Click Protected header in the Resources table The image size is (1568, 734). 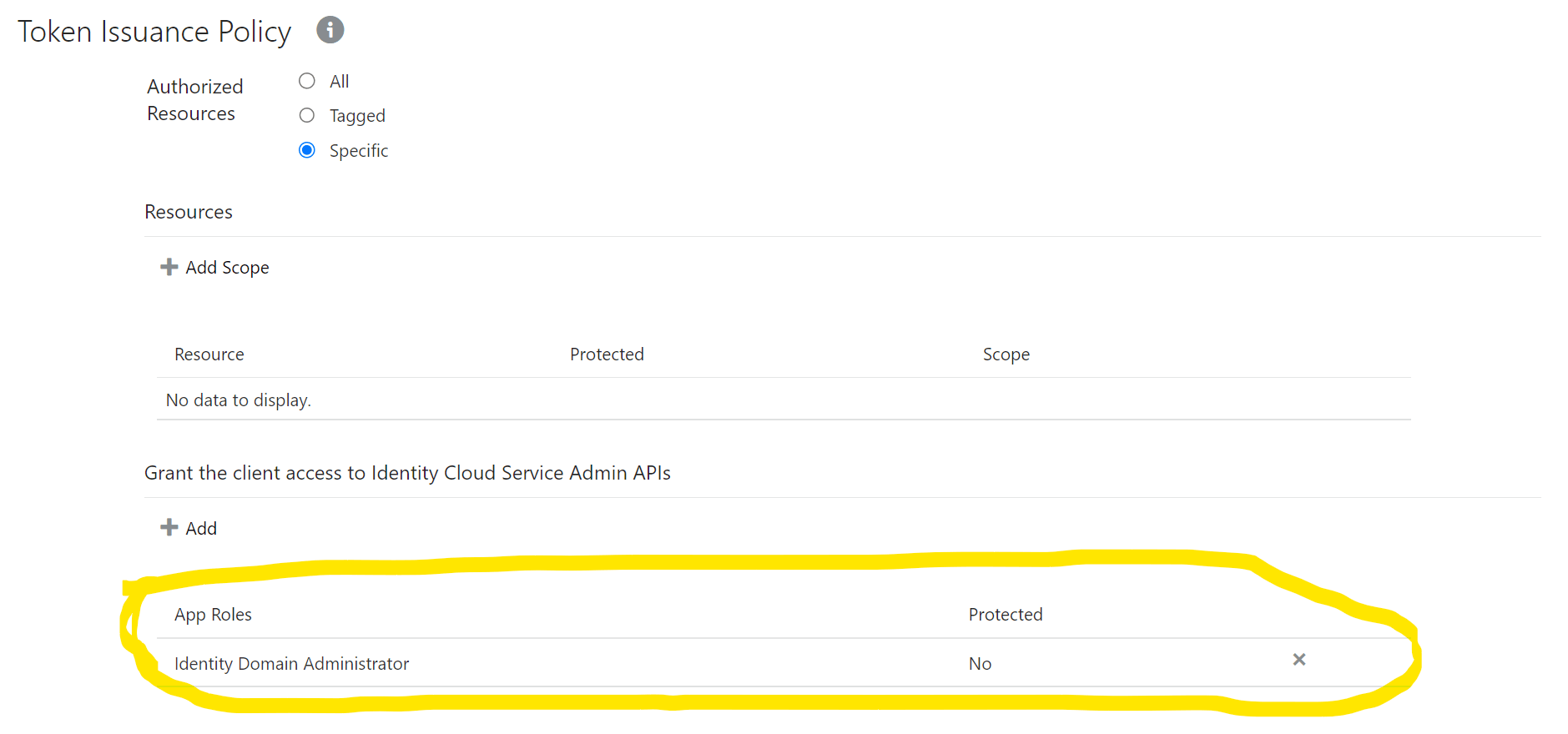(607, 354)
